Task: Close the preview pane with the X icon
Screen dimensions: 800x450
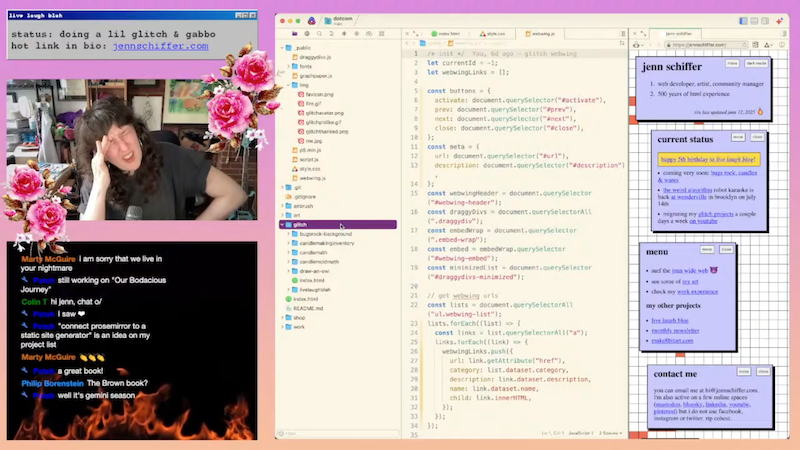Action: pos(635,34)
